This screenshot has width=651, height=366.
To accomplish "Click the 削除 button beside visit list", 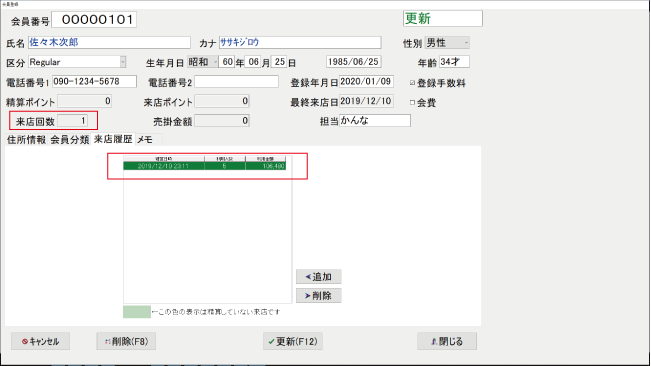I will pyautogui.click(x=318, y=295).
